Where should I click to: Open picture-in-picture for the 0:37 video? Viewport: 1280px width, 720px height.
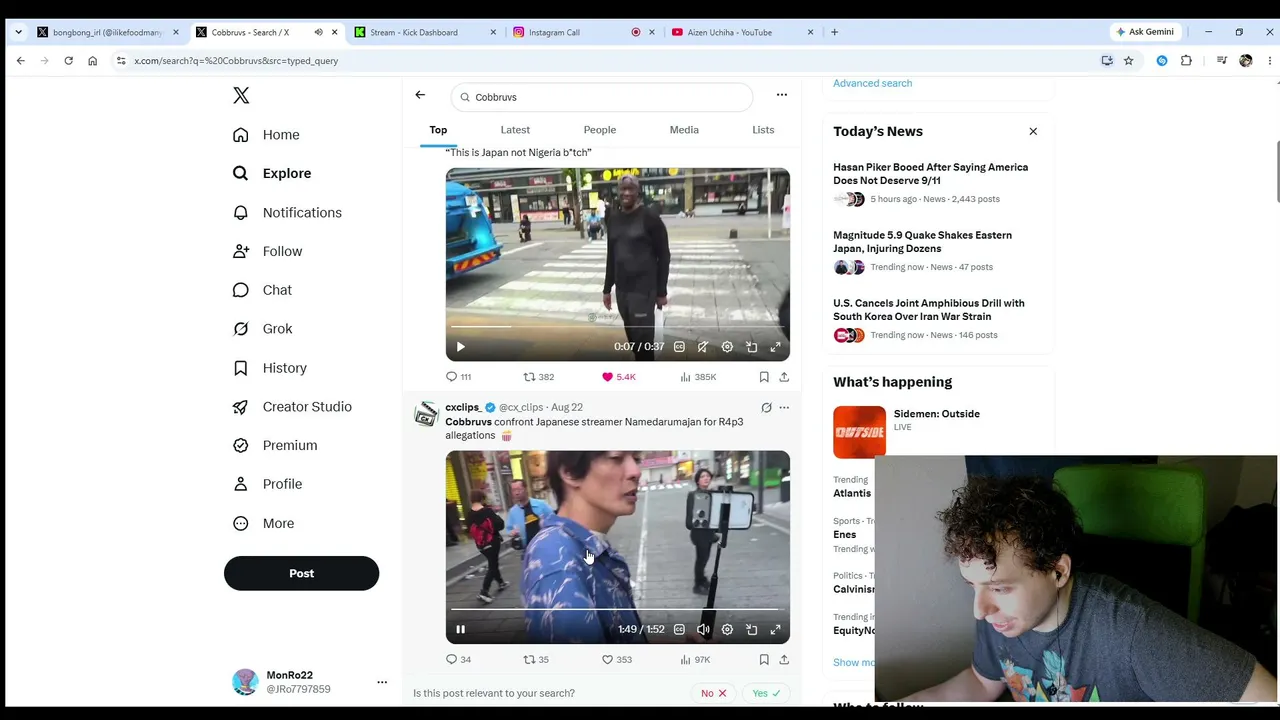[751, 347]
